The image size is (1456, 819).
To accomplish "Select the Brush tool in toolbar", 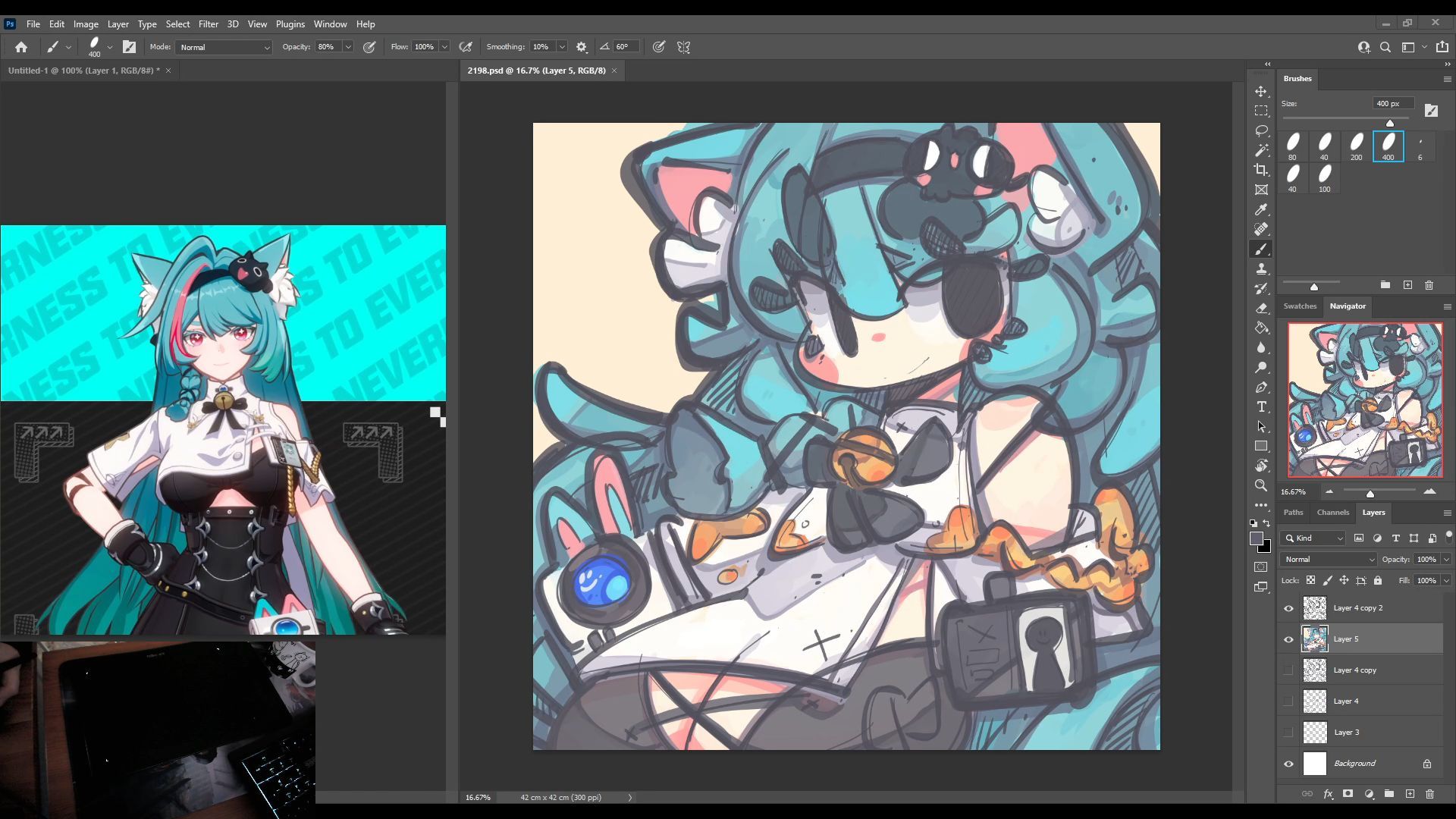I will pyautogui.click(x=1261, y=249).
